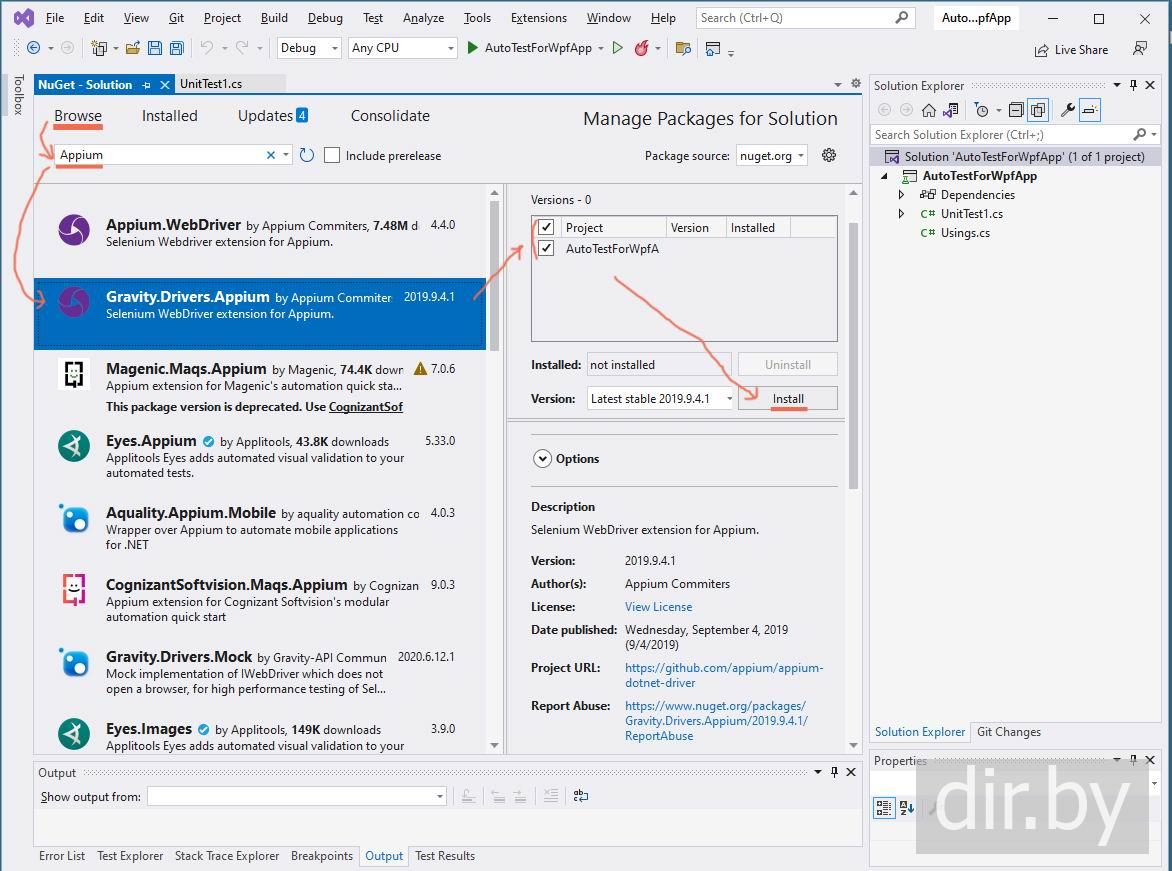Open the Extensions menu
The image size is (1172, 871).
538,18
